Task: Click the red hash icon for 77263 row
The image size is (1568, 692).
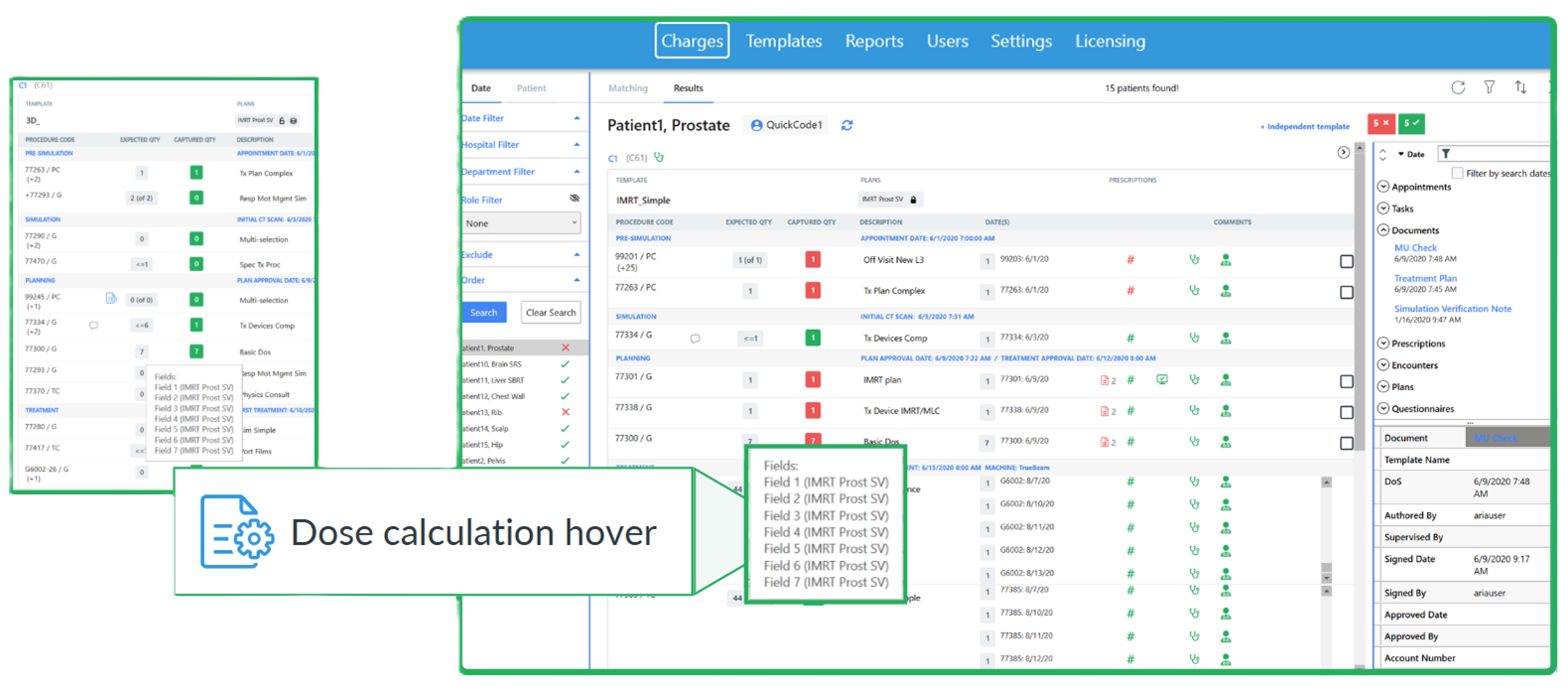Action: (1130, 291)
